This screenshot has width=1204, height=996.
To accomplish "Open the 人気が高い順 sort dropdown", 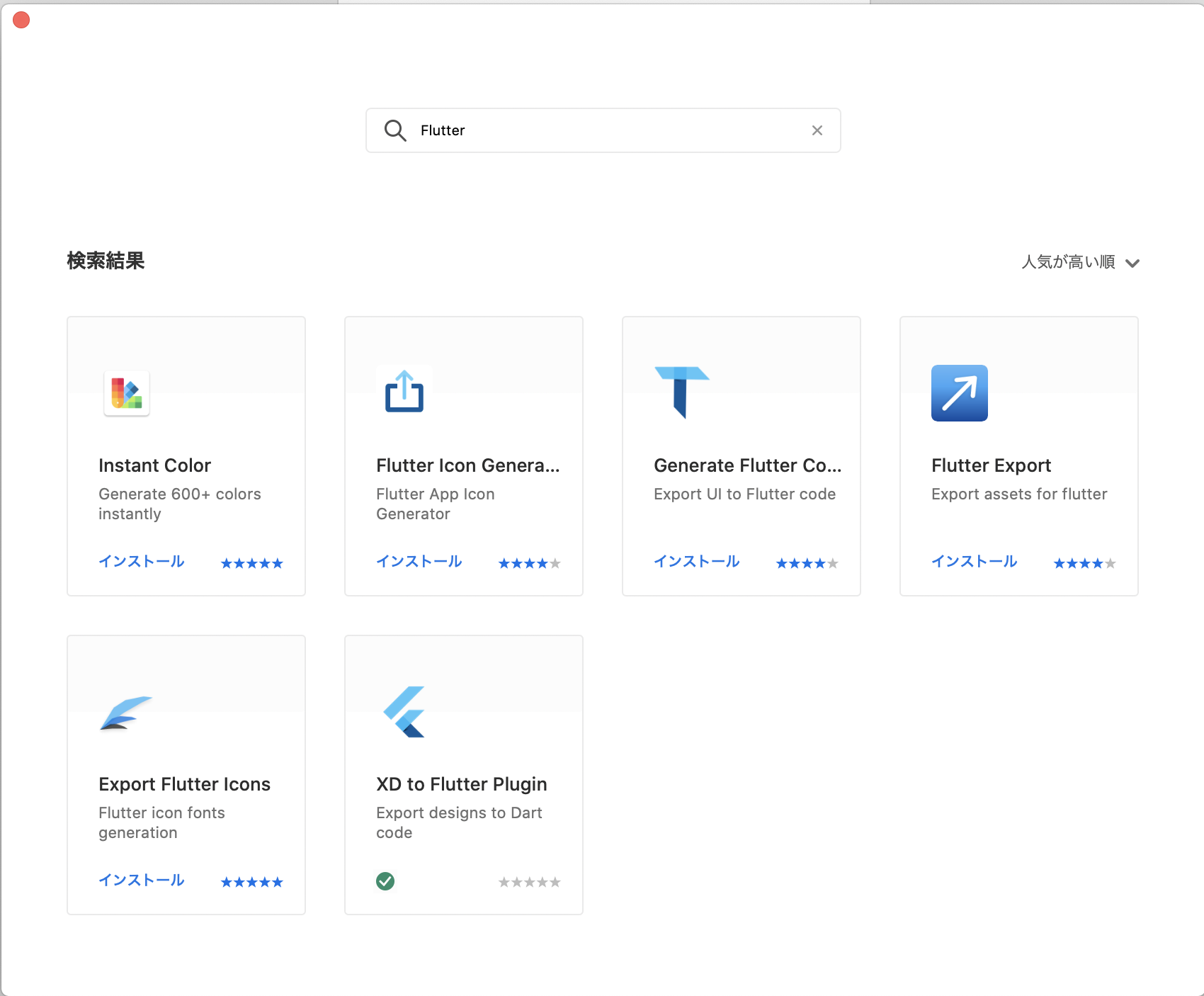I will pyautogui.click(x=1080, y=262).
